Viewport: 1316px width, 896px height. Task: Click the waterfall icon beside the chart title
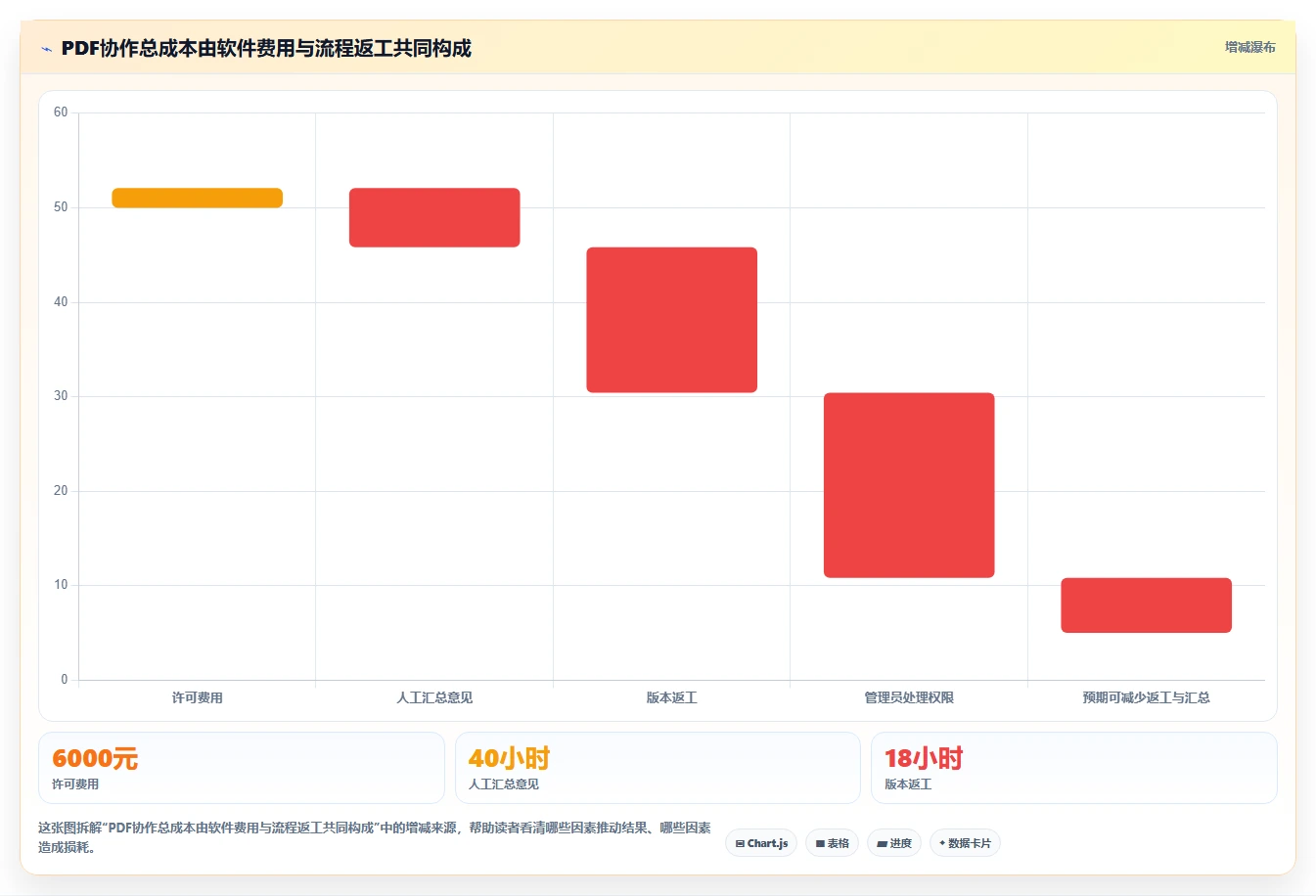pyautogui.click(x=46, y=49)
